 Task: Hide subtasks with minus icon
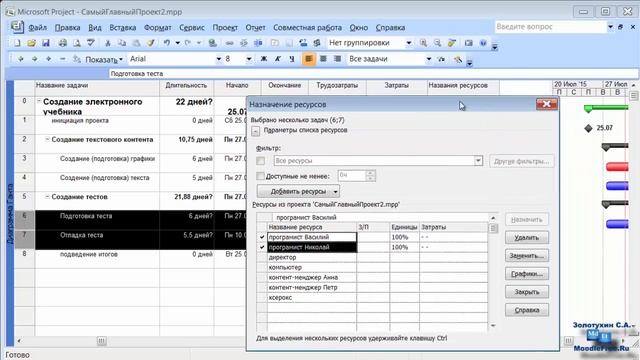click(x=62, y=59)
